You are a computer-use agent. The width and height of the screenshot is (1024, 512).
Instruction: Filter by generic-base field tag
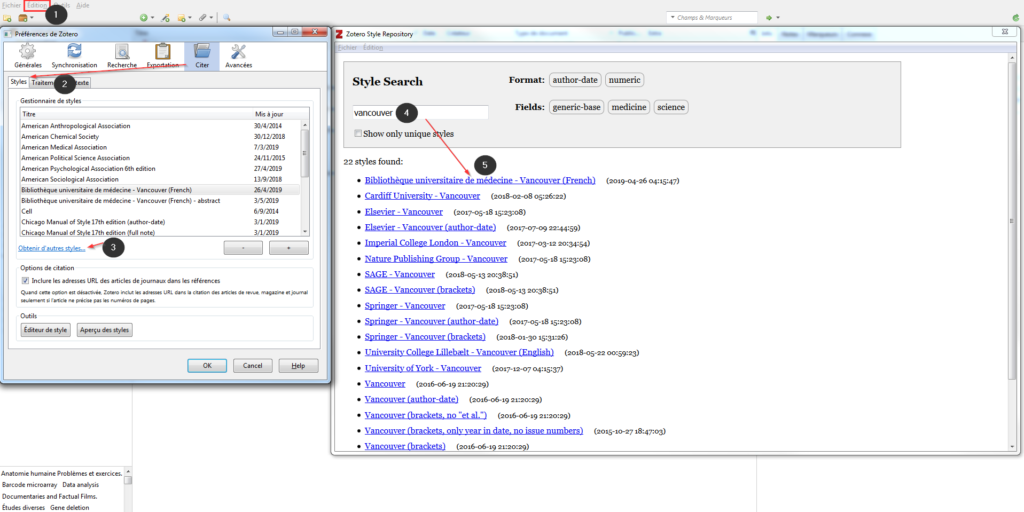coord(577,107)
